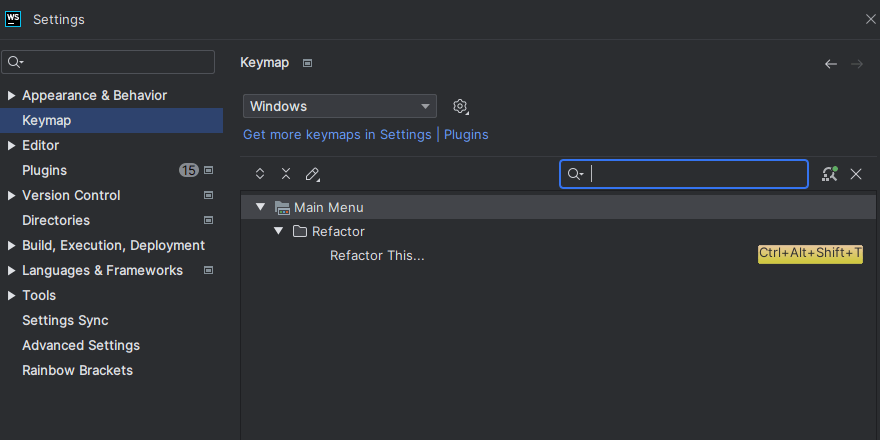Click the Version Control marker icon
880x440 pixels.
[208, 195]
